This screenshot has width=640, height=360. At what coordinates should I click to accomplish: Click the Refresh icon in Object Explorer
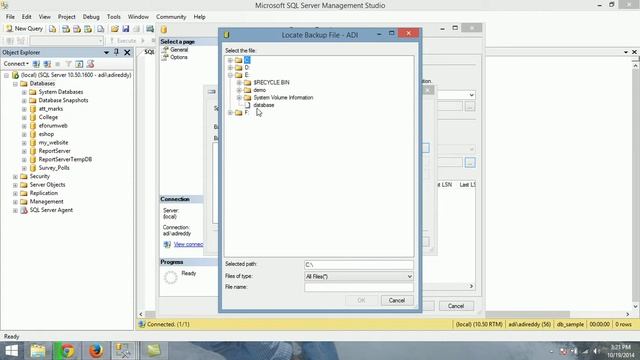coord(79,64)
